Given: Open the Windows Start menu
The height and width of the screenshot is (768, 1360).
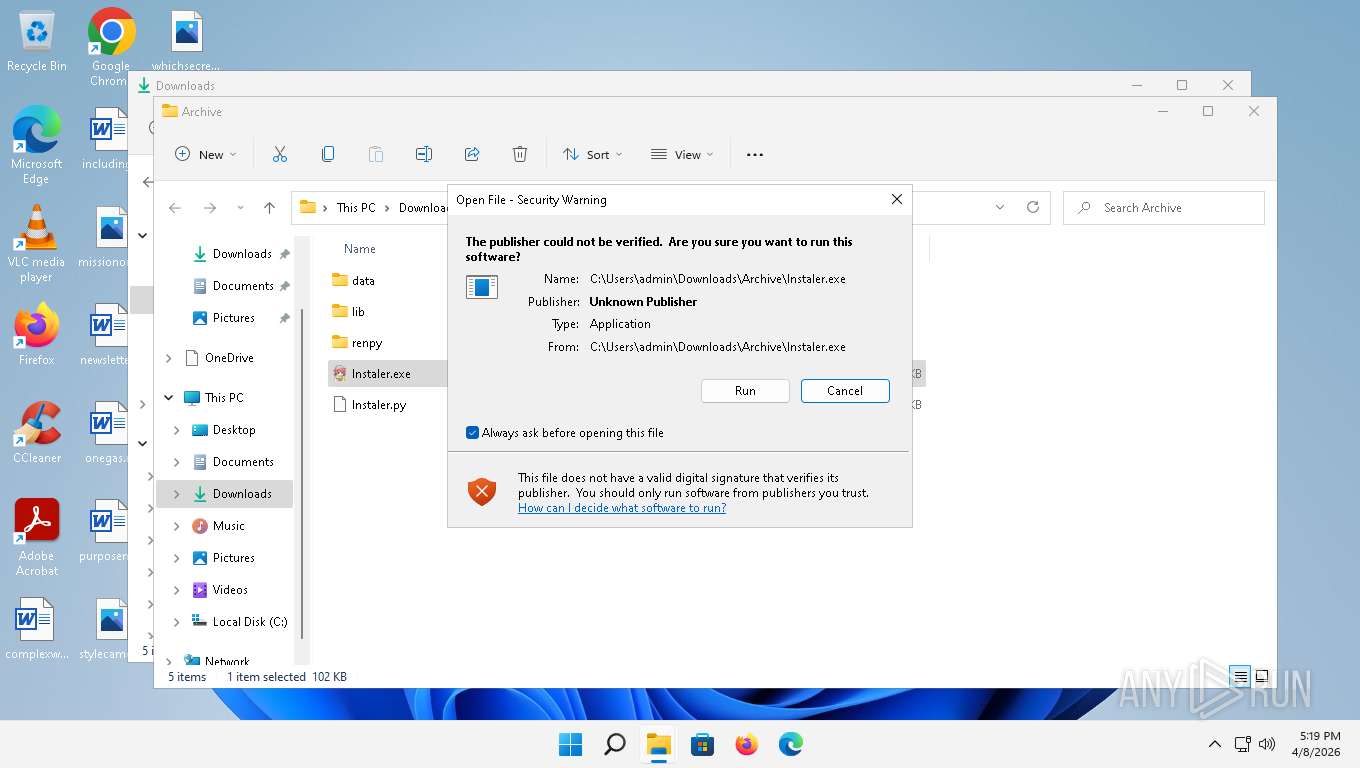Looking at the screenshot, I should pyautogui.click(x=571, y=744).
